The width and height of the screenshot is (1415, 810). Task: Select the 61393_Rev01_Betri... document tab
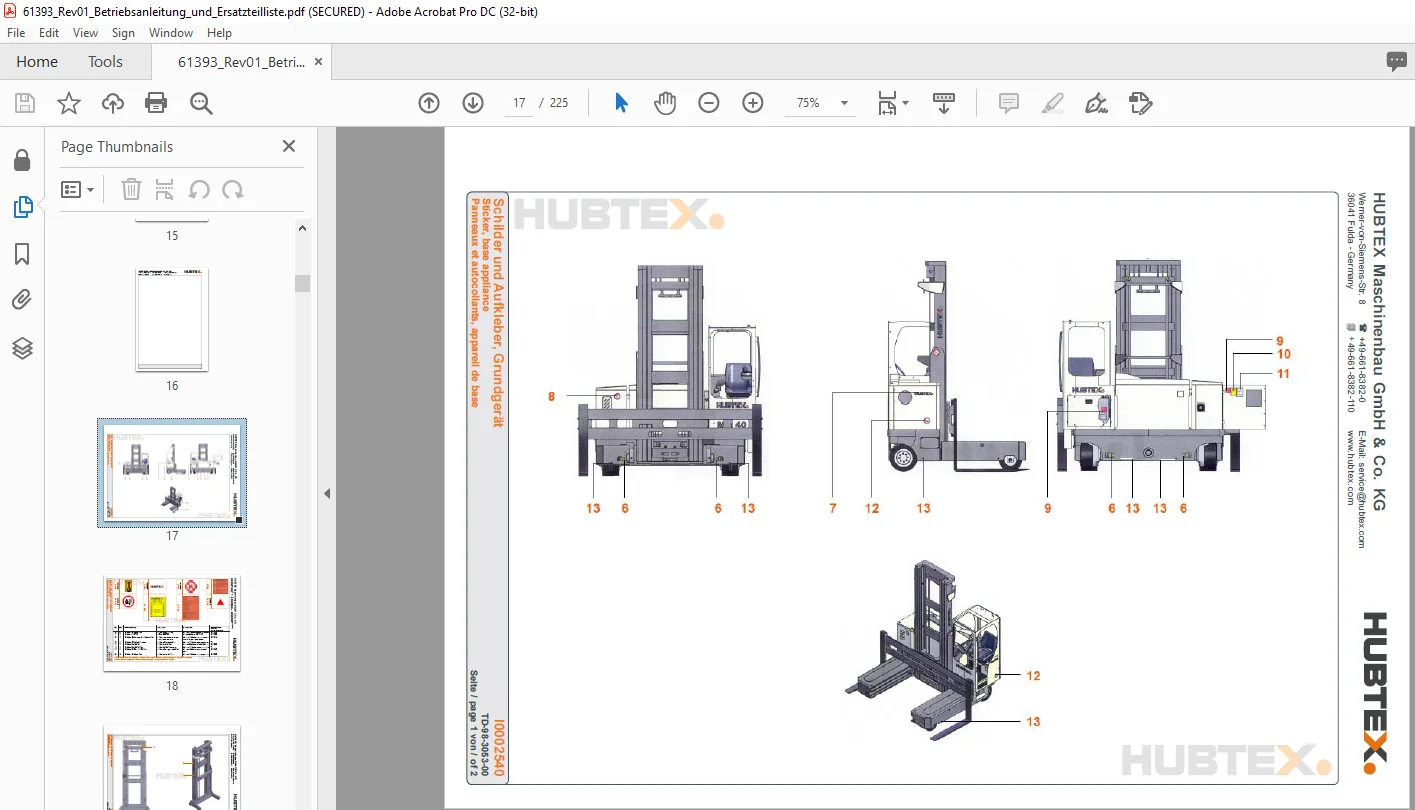click(x=241, y=62)
